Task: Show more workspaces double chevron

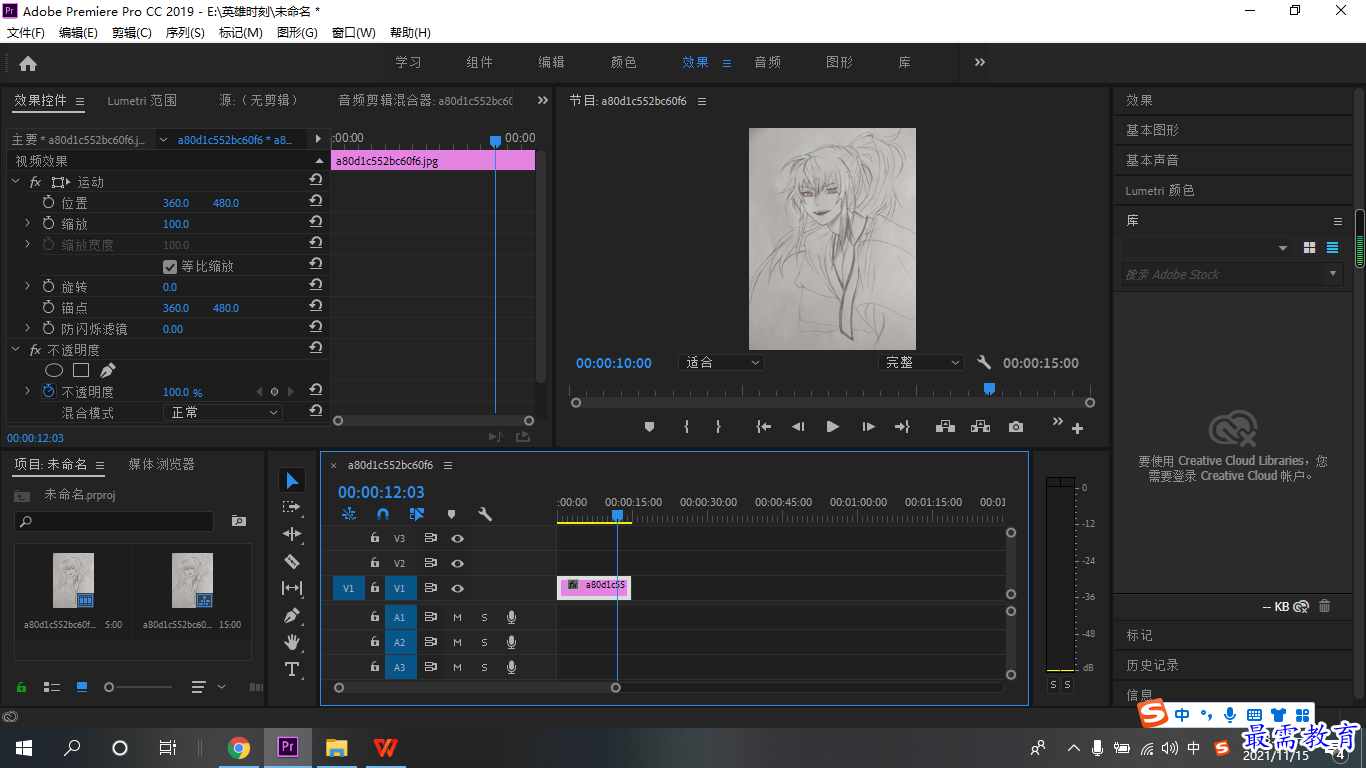Action: pos(979,62)
